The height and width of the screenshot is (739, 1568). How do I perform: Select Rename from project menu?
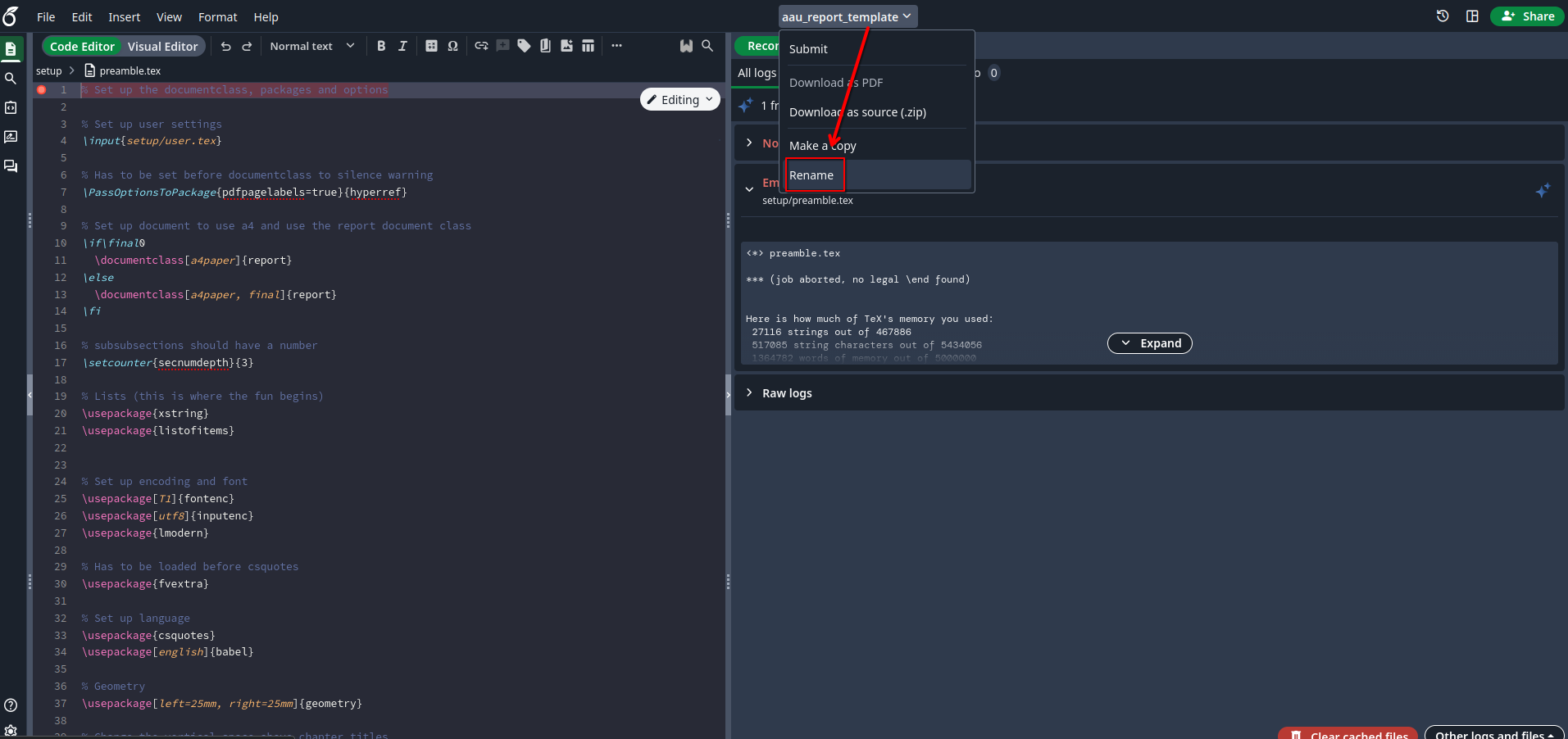876,175
